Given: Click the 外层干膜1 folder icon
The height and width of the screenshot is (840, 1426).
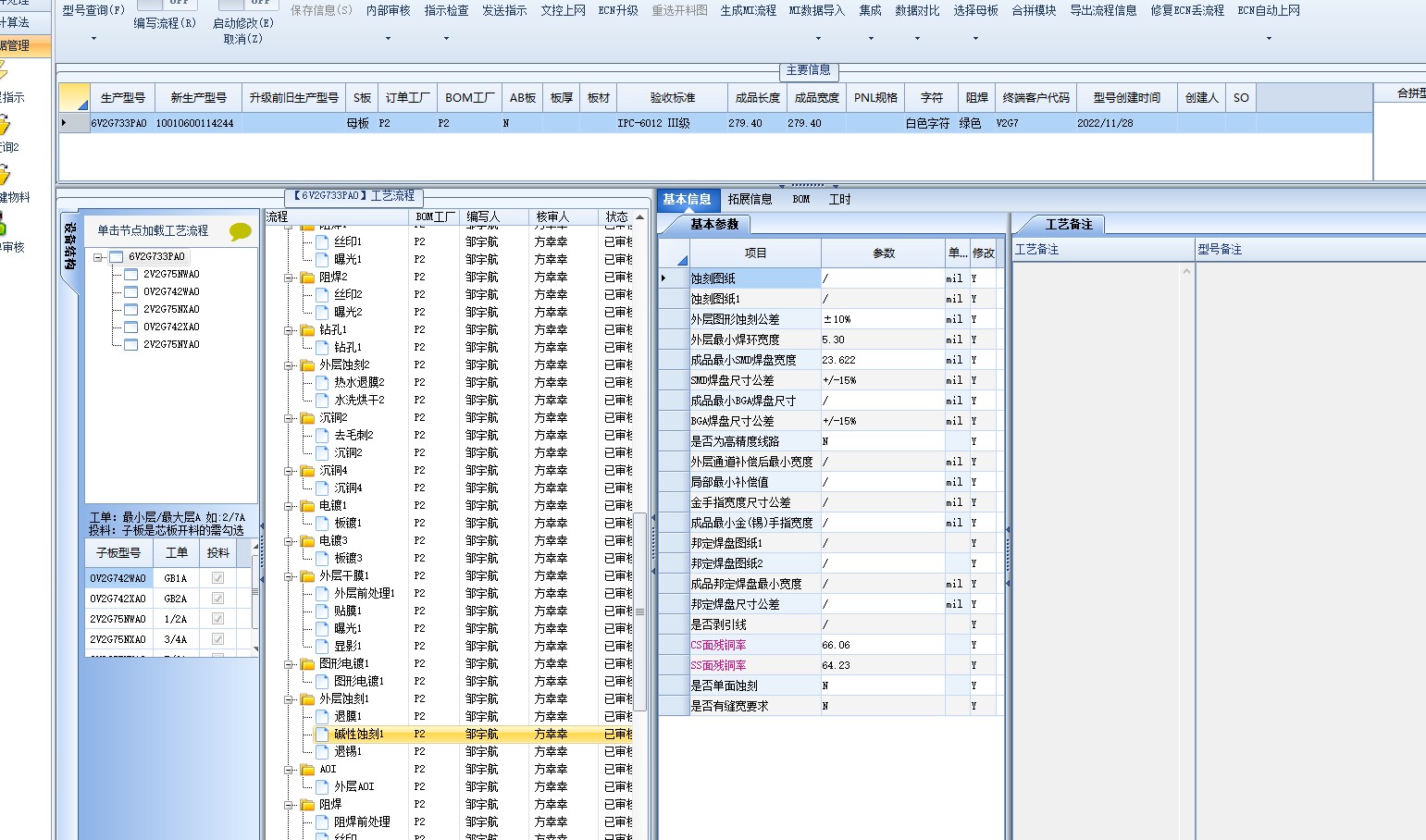Looking at the screenshot, I should [x=308, y=575].
